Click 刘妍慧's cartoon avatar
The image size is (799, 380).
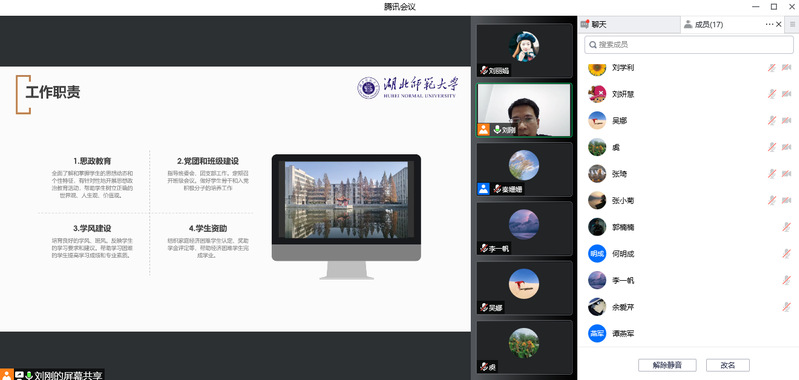[597, 94]
